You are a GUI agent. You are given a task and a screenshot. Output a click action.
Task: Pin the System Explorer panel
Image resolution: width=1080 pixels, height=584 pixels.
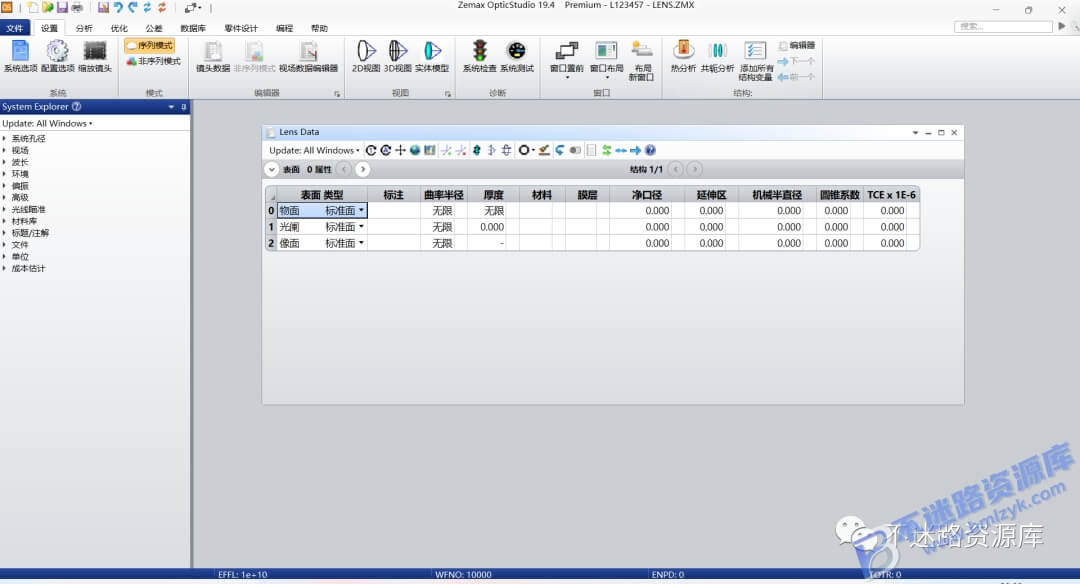coord(184,107)
